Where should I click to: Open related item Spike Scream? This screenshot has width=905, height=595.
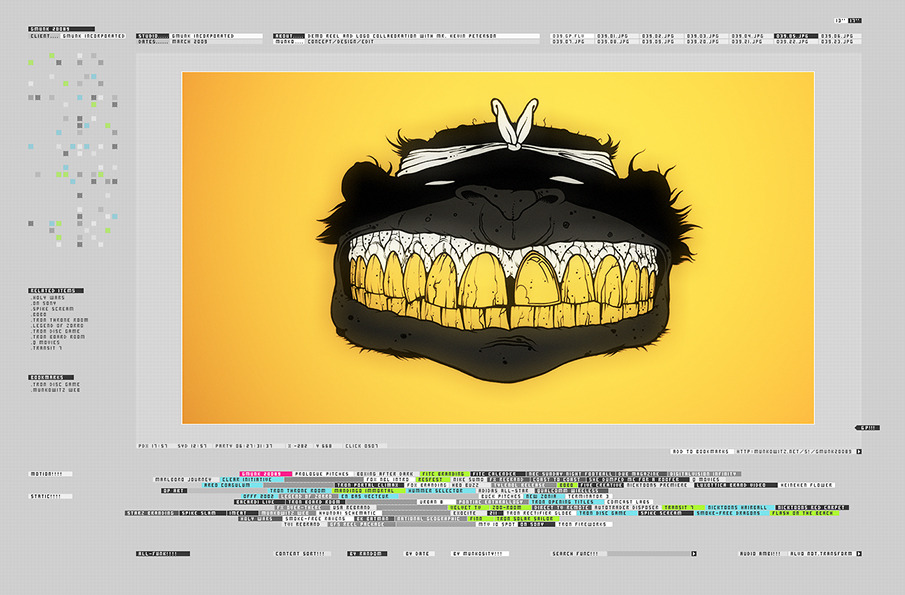pyautogui.click(x=53, y=309)
